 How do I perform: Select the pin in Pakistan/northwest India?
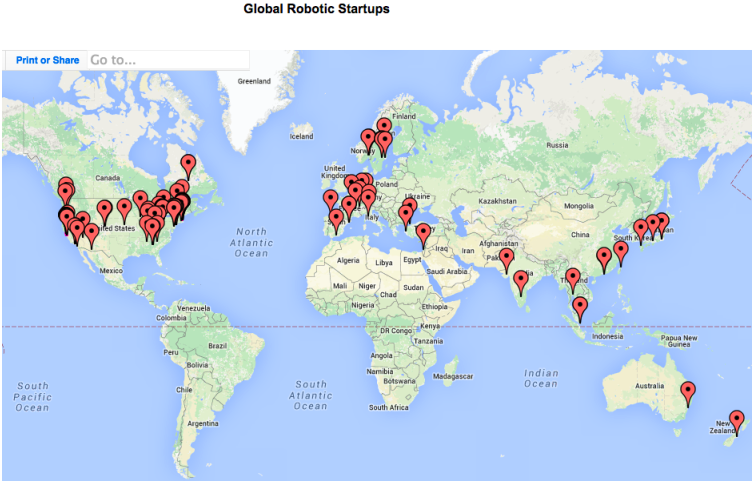pos(507,261)
